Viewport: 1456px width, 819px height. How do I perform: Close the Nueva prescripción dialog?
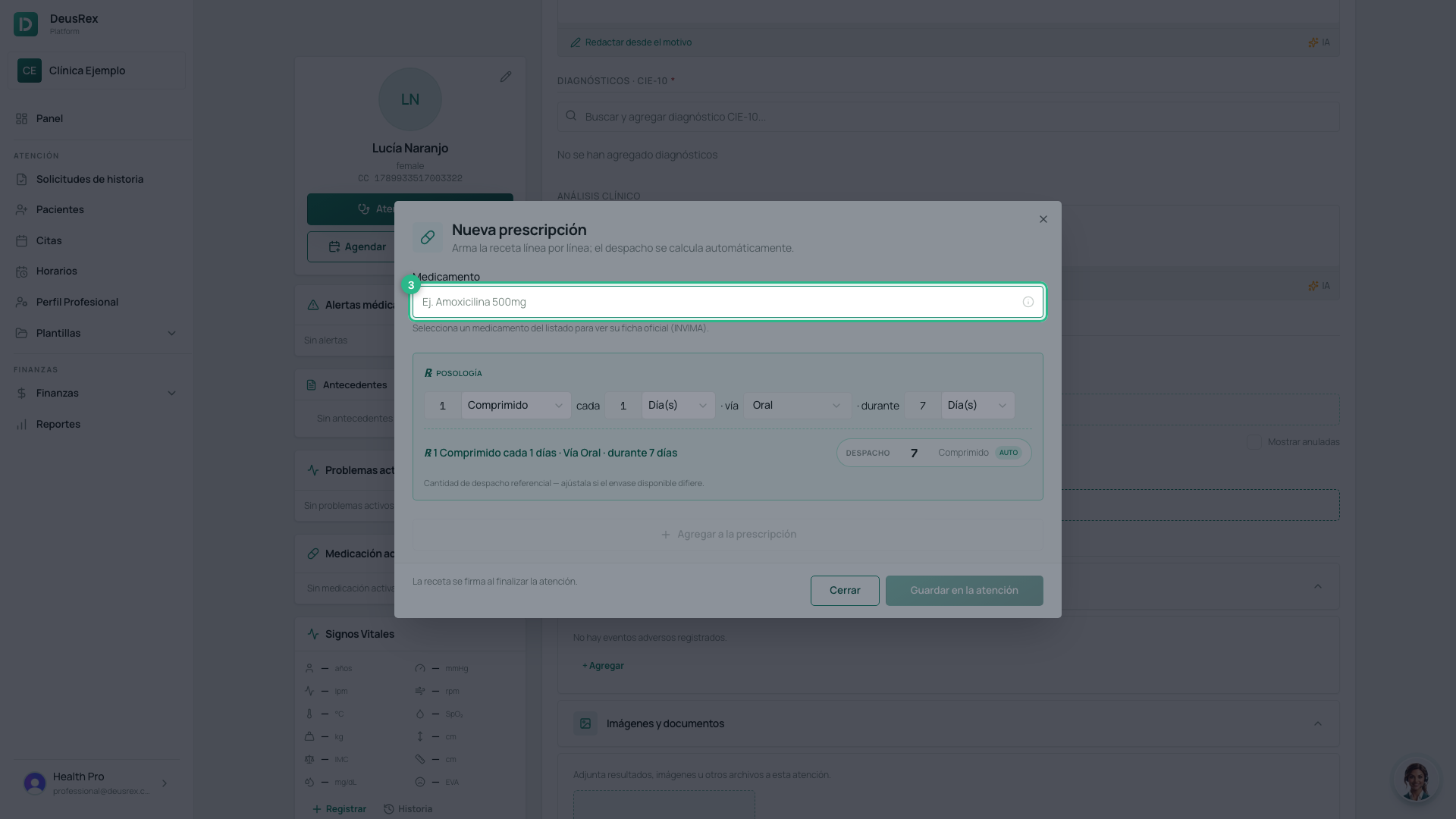[x=1043, y=219]
